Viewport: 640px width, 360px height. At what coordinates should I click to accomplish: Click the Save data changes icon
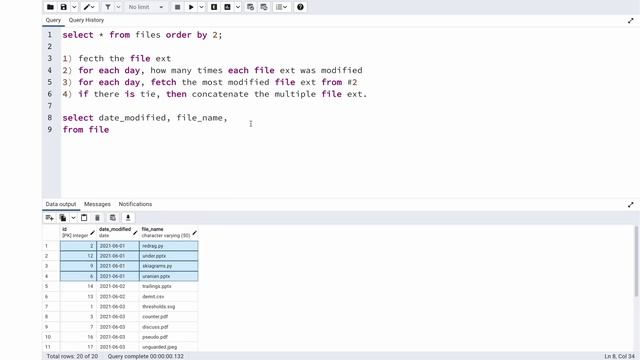113,218
